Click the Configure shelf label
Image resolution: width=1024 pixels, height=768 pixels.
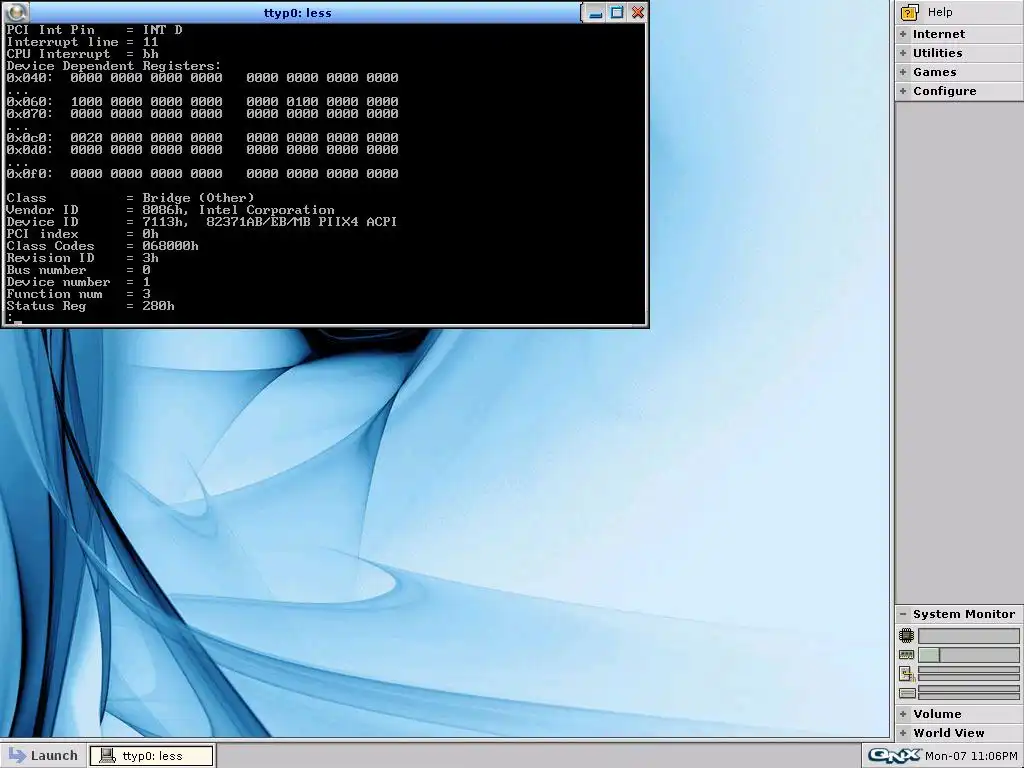pos(944,91)
